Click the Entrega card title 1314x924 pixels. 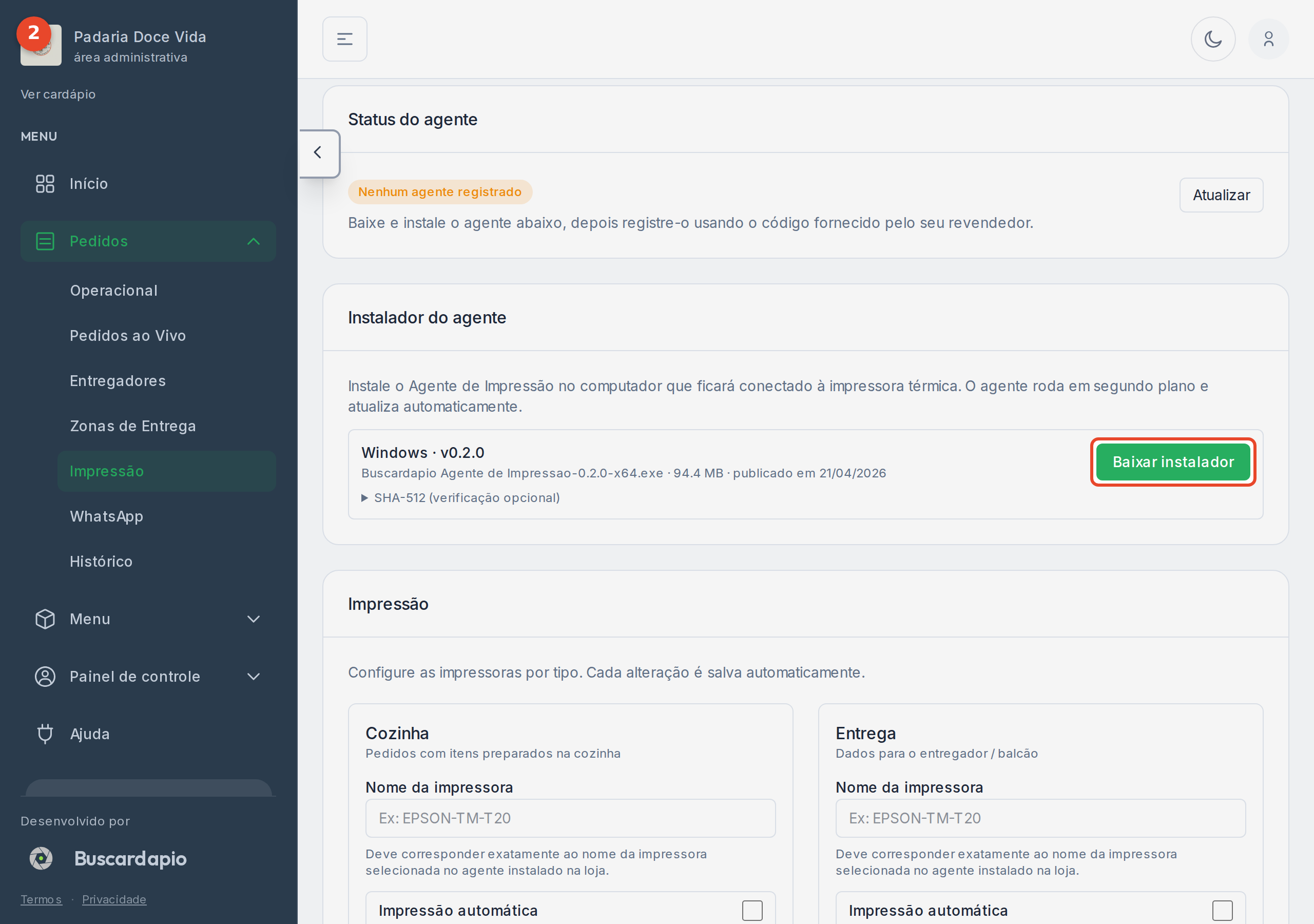866,734
